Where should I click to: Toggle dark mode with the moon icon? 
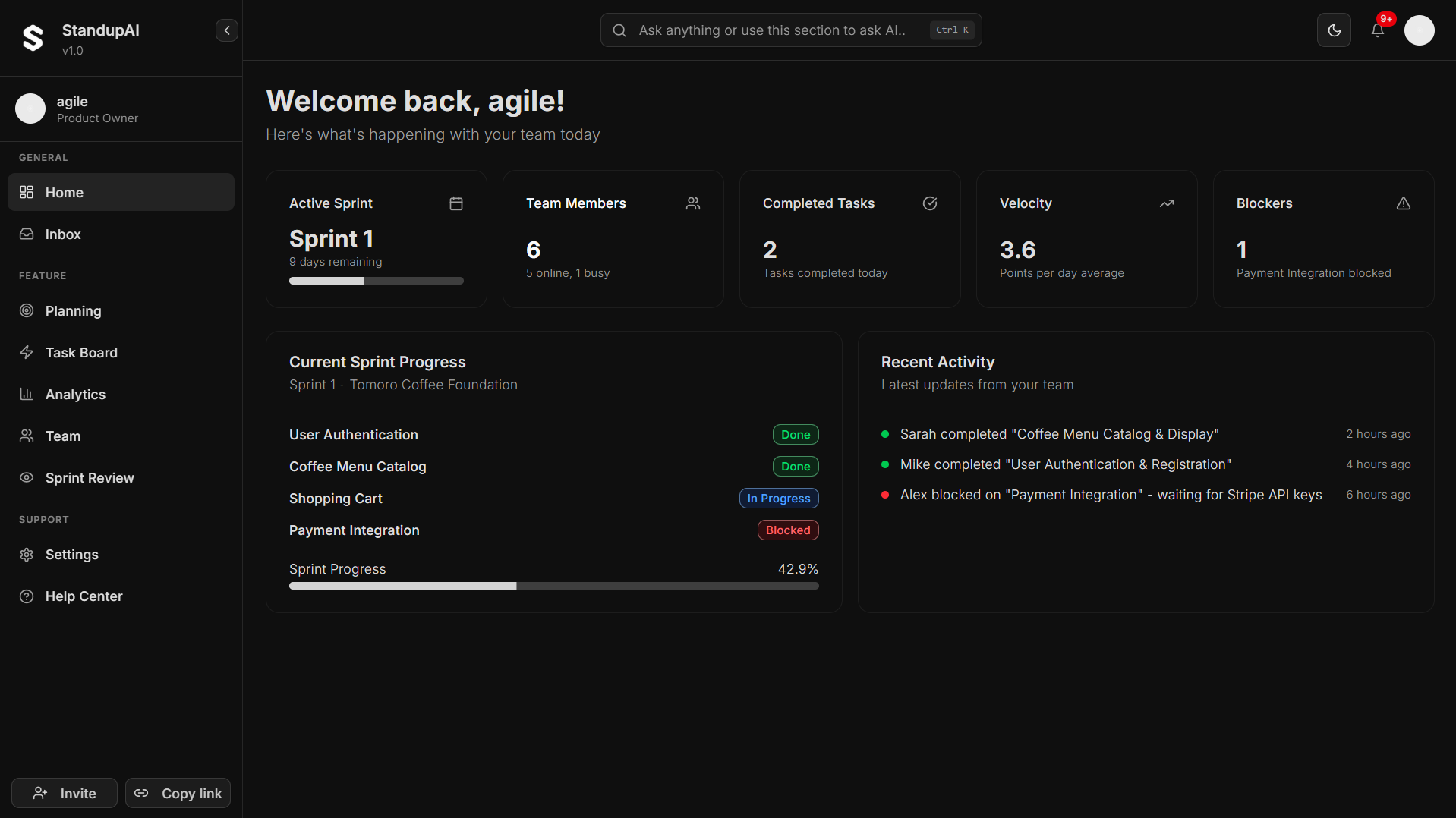tap(1334, 30)
